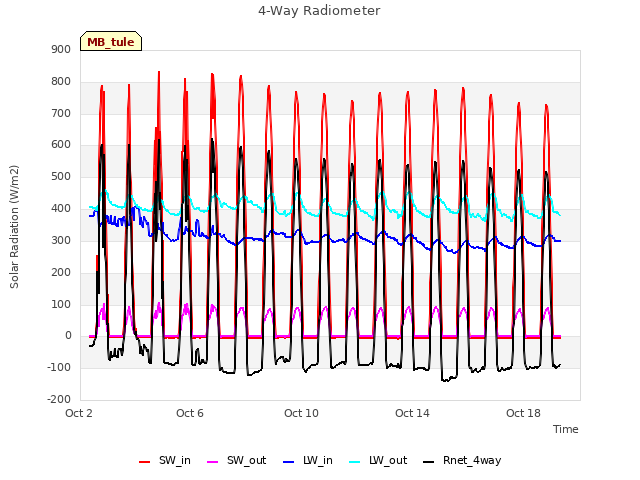Click the Time axis title
Screen dimensions: 640x480
click(x=566, y=429)
